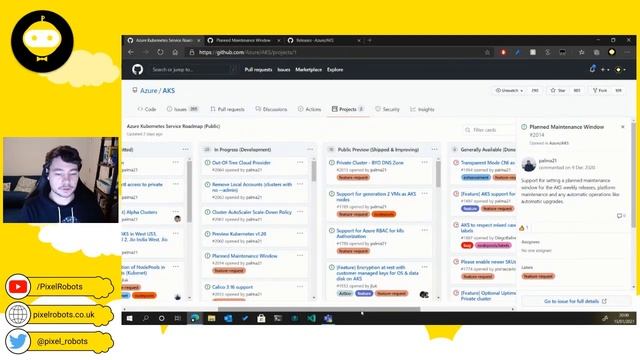Viewport: 640px width, 360px height.
Task: Open Outlook from taskbar
Action: (228, 318)
